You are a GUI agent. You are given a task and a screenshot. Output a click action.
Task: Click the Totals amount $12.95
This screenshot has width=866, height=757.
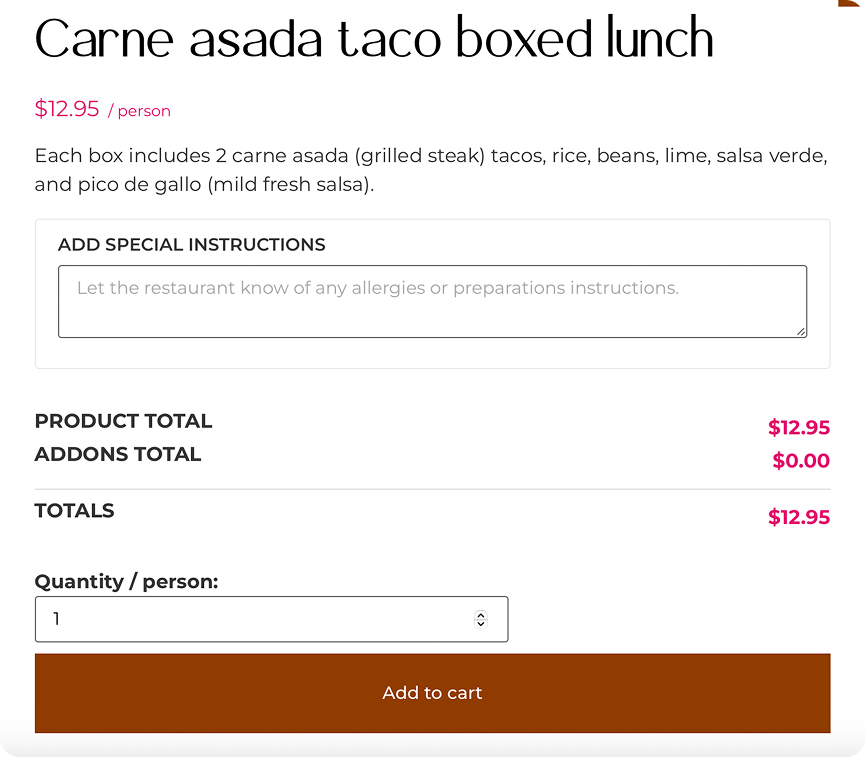798,517
